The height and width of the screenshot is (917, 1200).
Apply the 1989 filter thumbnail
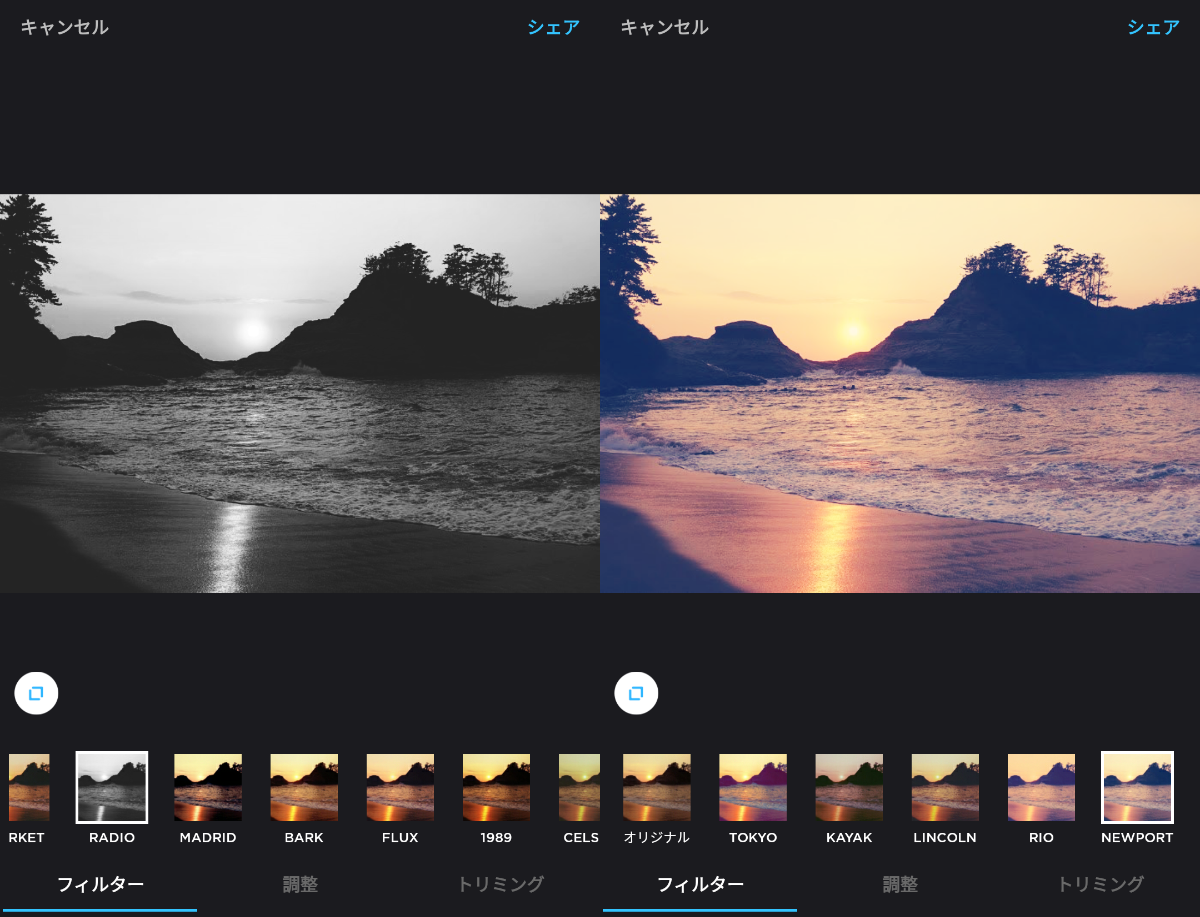point(496,787)
